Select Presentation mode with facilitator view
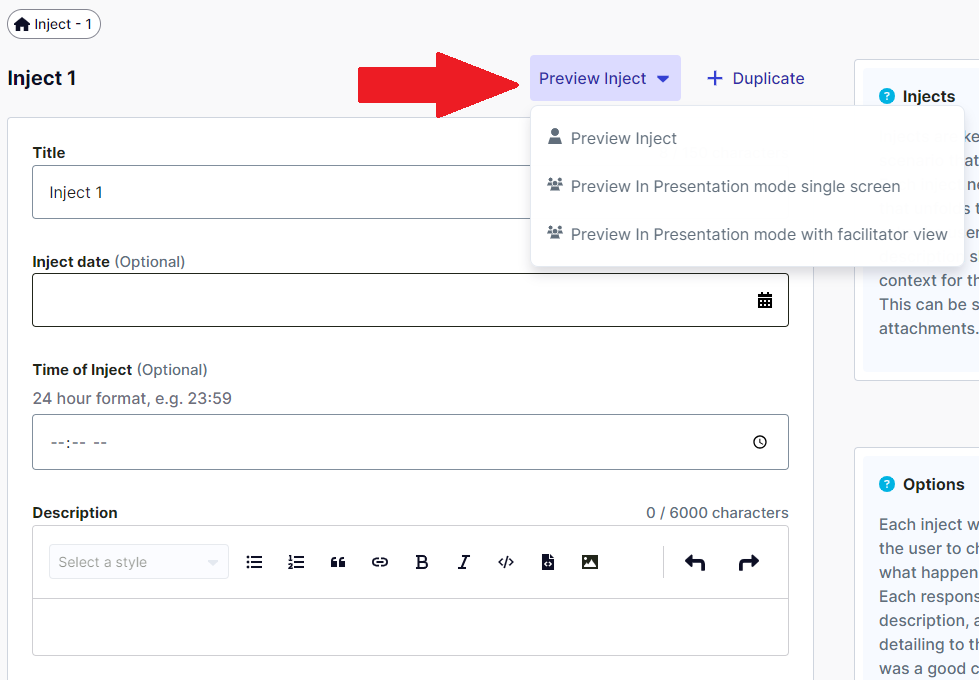 click(758, 234)
